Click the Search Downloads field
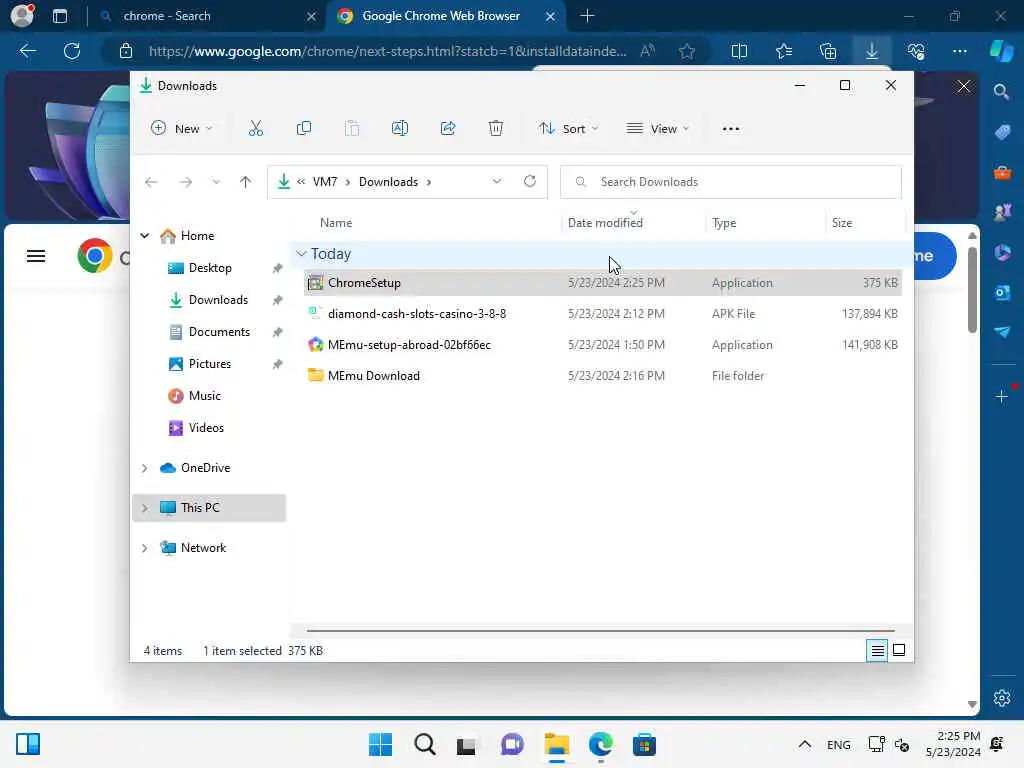The image size is (1024, 768). (x=731, y=182)
